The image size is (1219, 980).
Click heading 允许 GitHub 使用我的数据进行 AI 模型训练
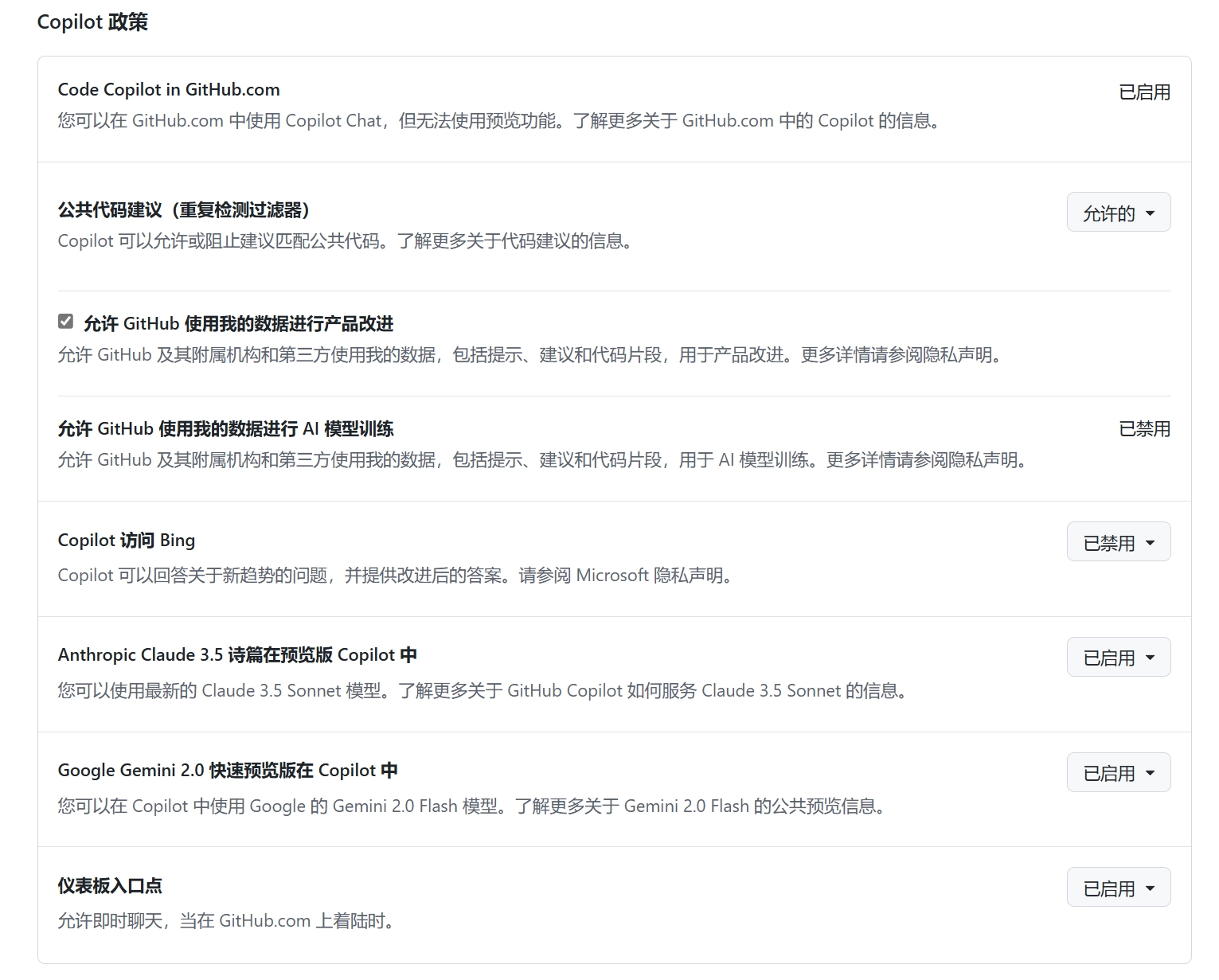[225, 429]
